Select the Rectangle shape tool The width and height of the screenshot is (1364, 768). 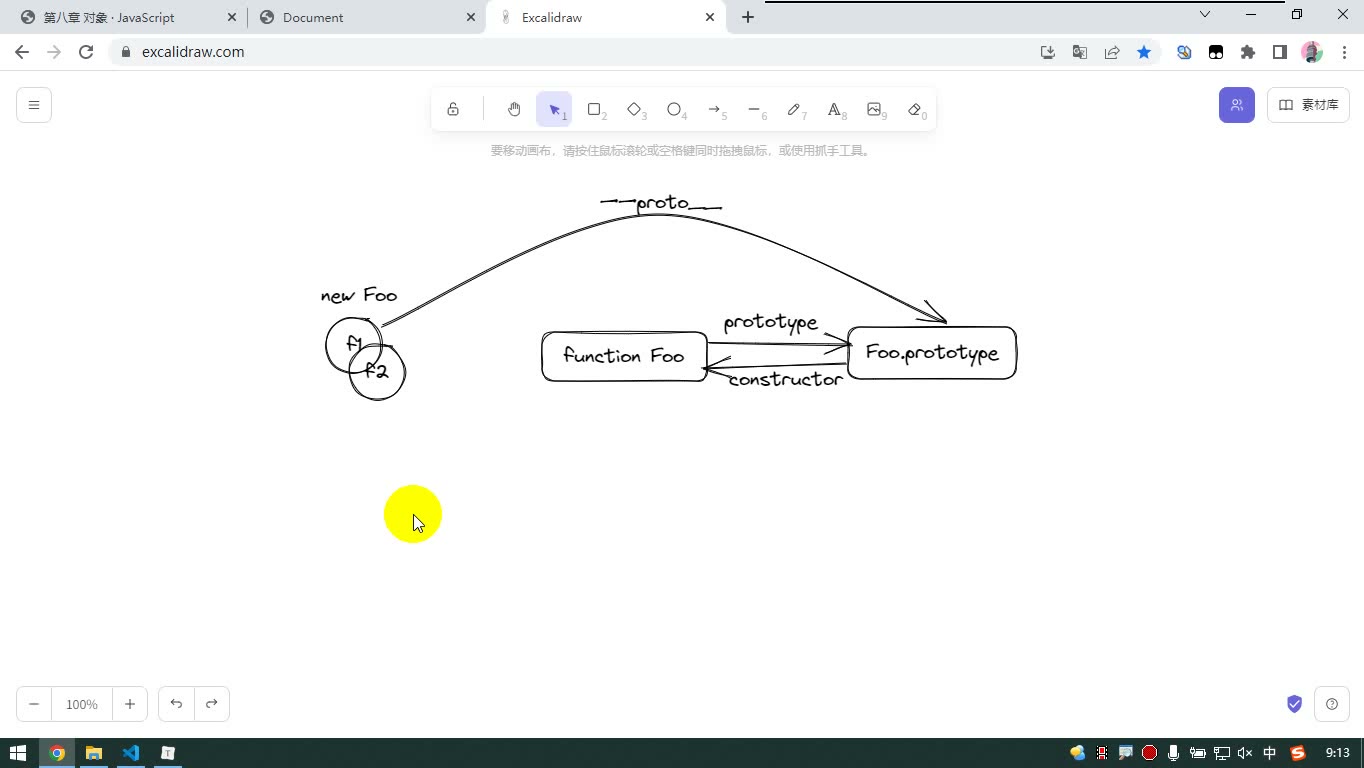(x=594, y=109)
